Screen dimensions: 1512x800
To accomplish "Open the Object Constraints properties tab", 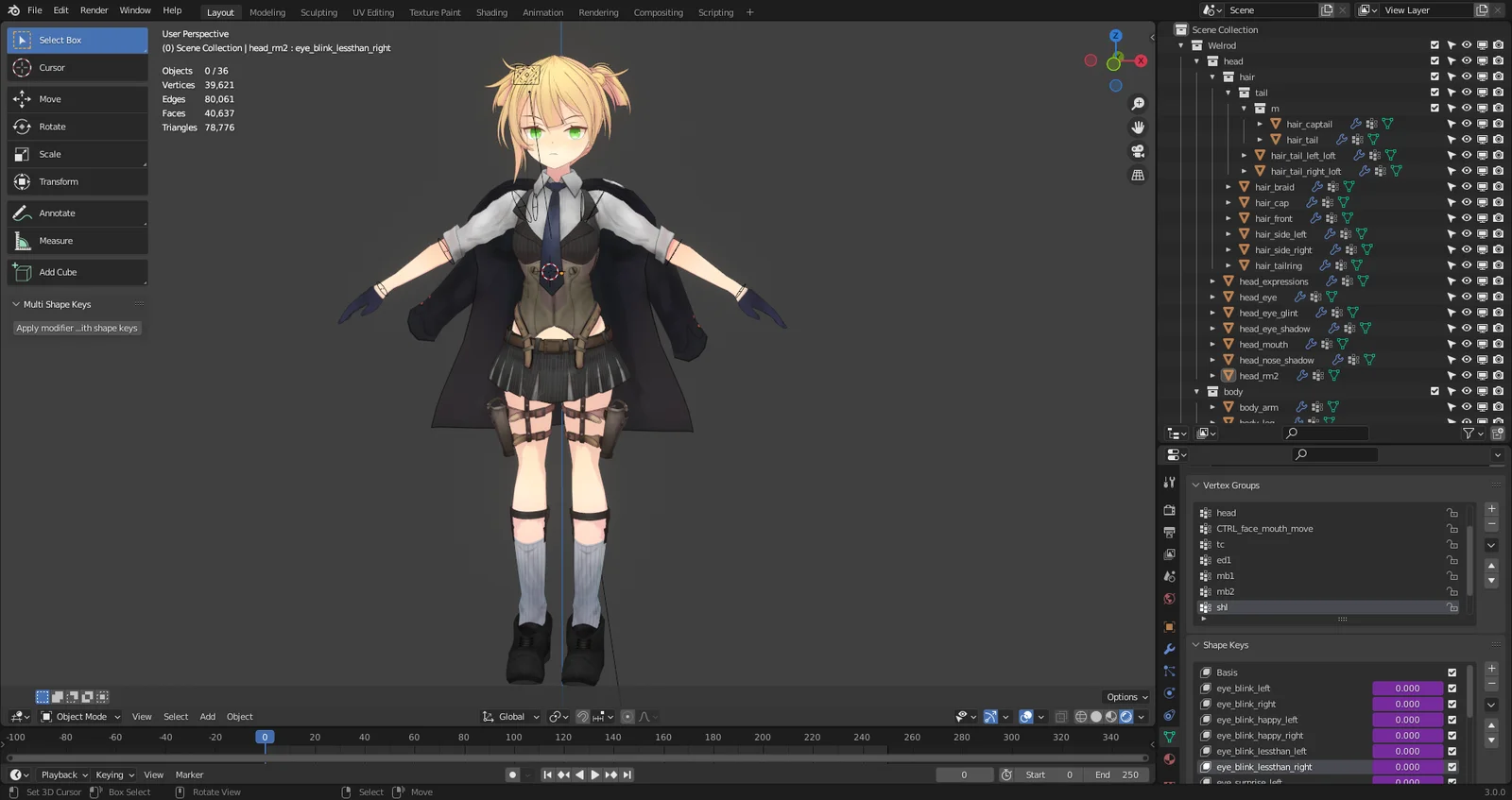I will (1169, 715).
